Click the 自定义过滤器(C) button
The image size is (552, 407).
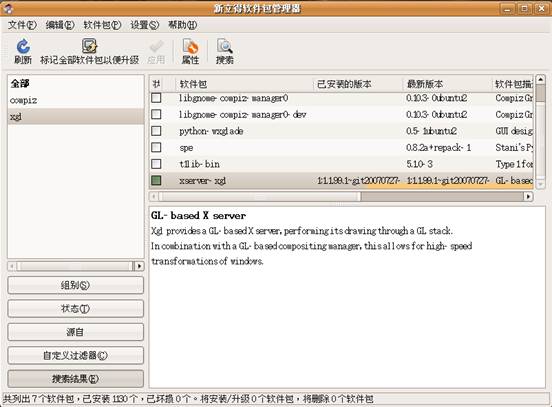(x=75, y=355)
